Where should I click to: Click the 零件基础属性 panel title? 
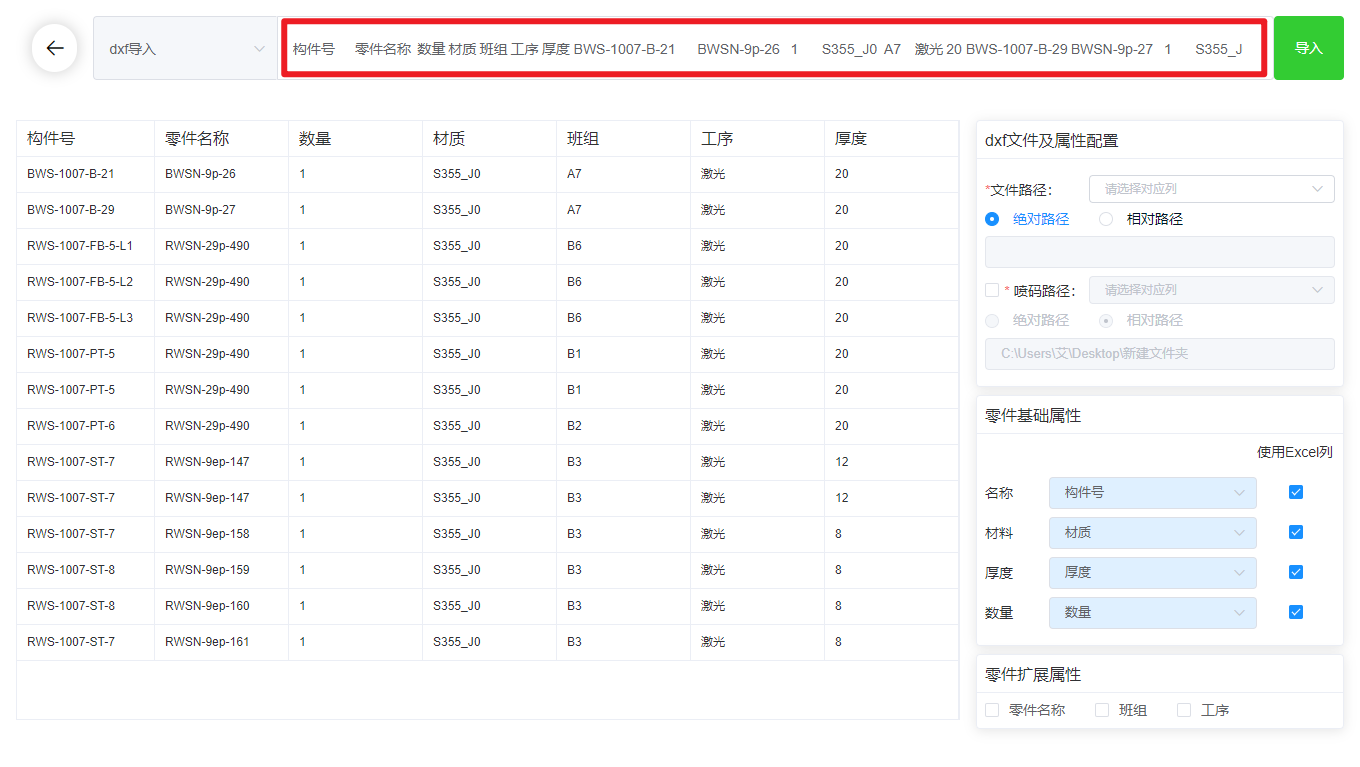1033,416
